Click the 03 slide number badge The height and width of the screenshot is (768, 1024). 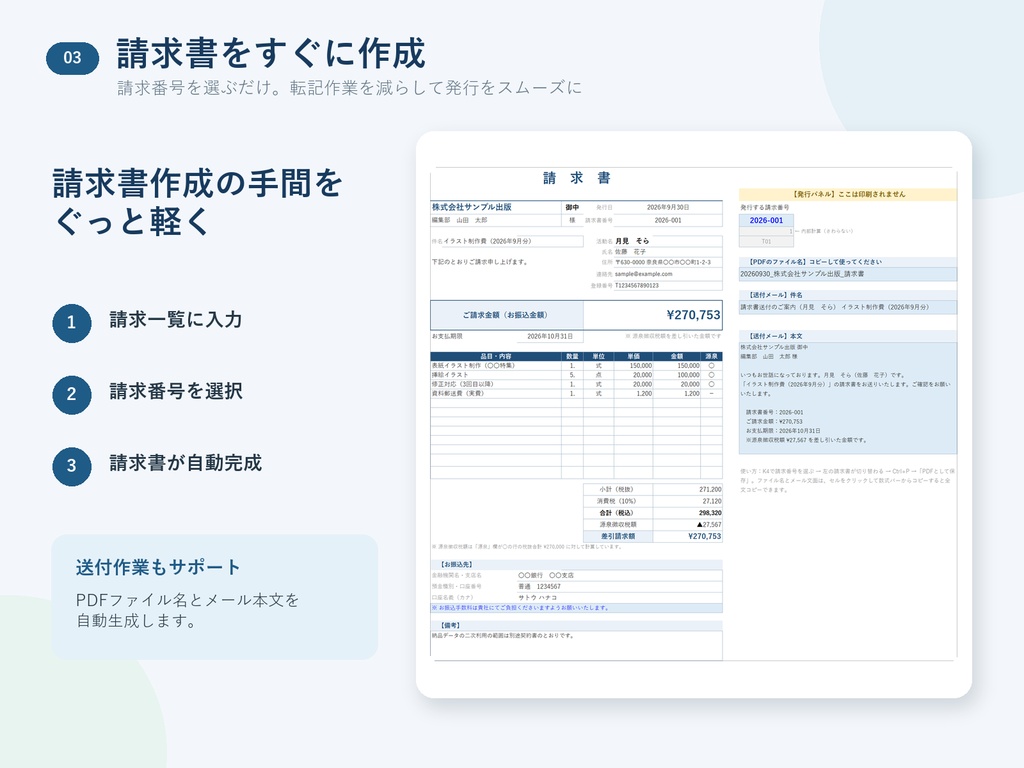[72, 58]
